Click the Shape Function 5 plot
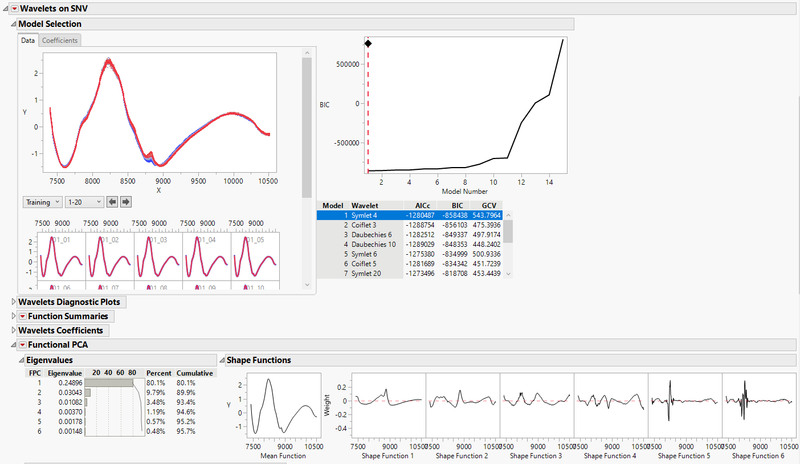The width and height of the screenshot is (800, 464). 685,405
